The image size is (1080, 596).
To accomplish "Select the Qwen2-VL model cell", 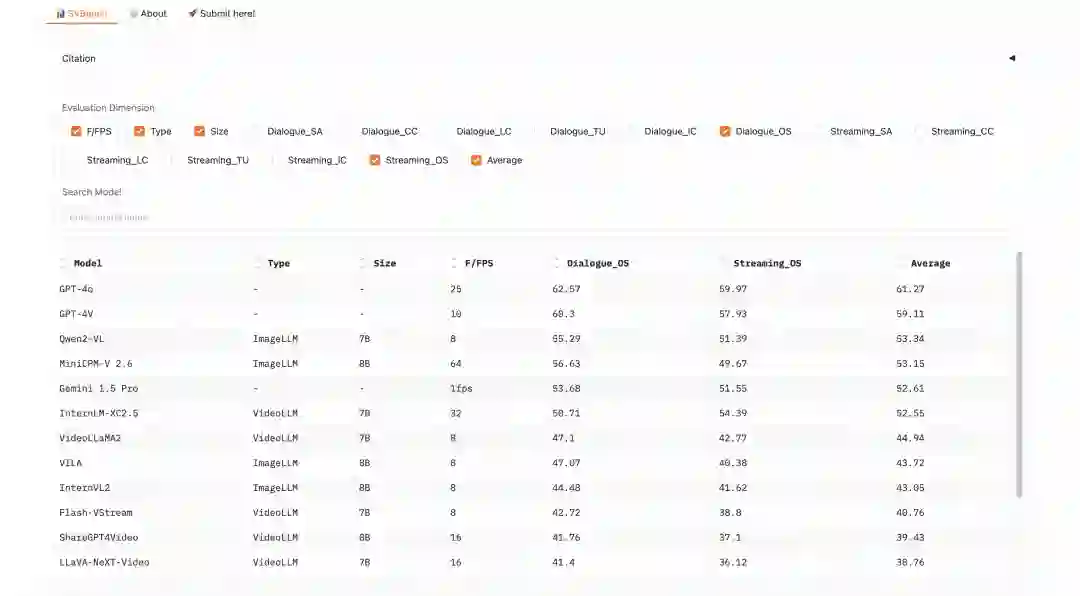I will [x=81, y=338].
